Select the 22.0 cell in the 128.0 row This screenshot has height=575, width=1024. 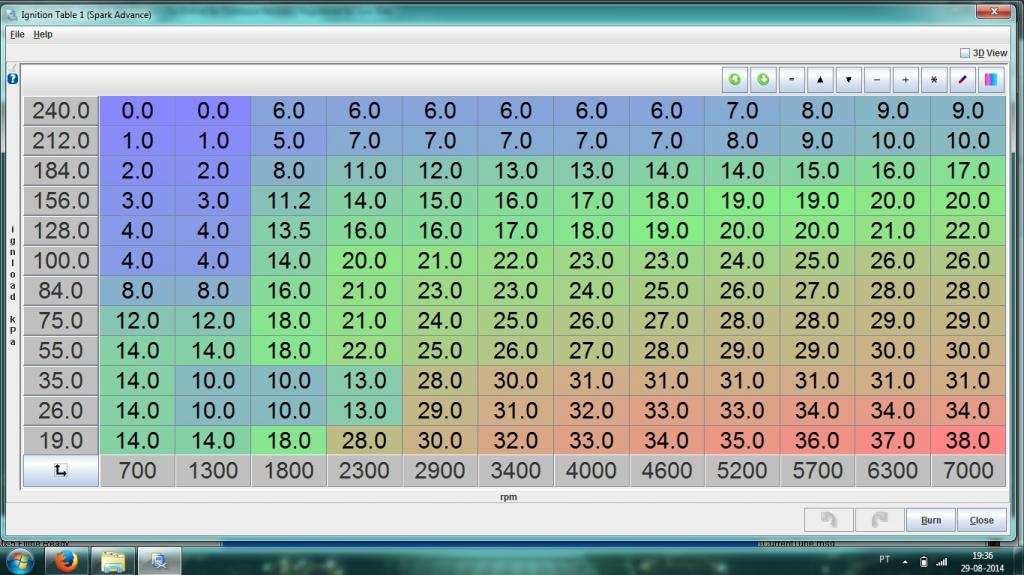pos(968,231)
